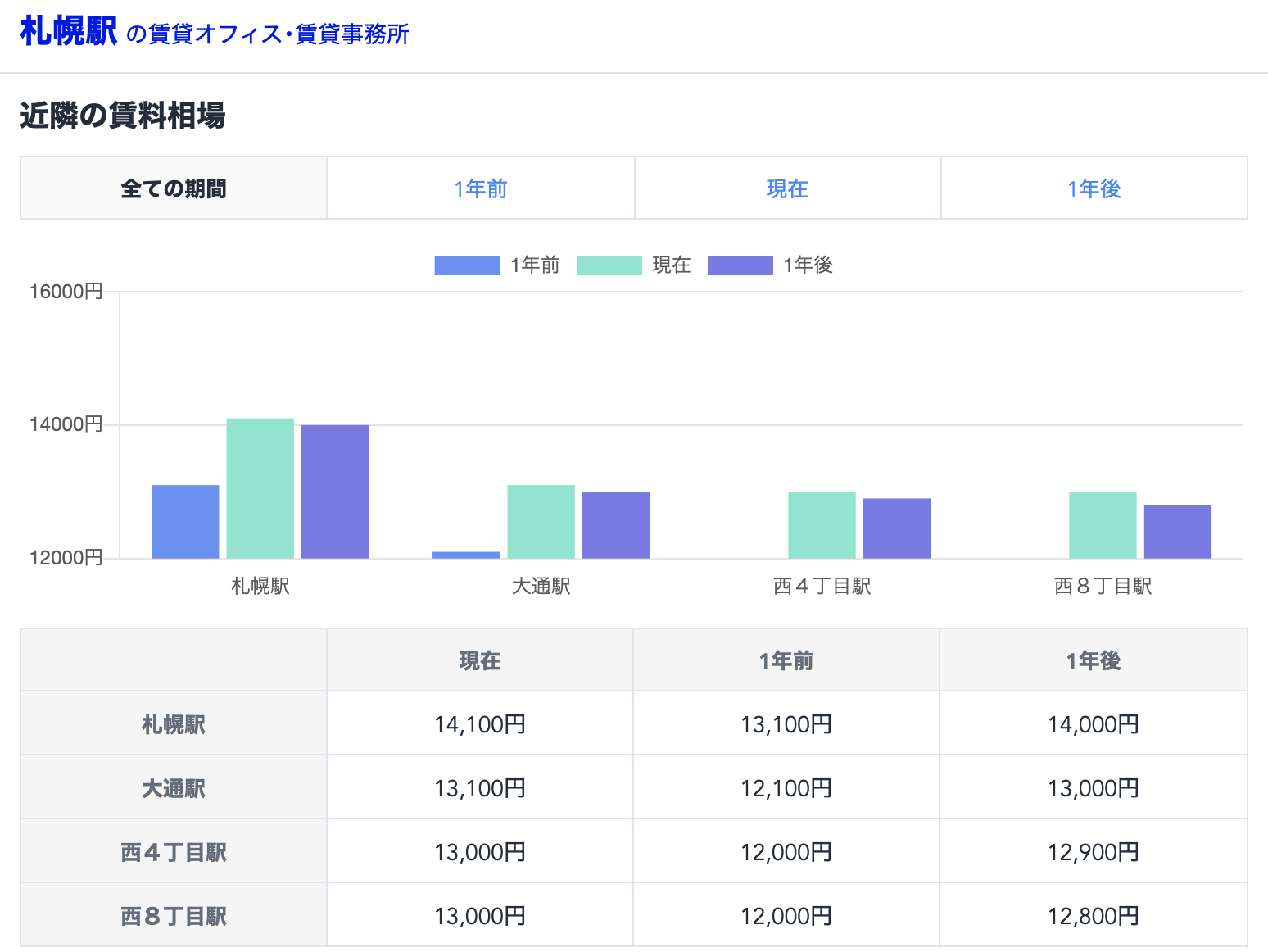1268x952 pixels.
Task: Click 西8丁目駅 row 12,000円 cell
Action: point(786,916)
